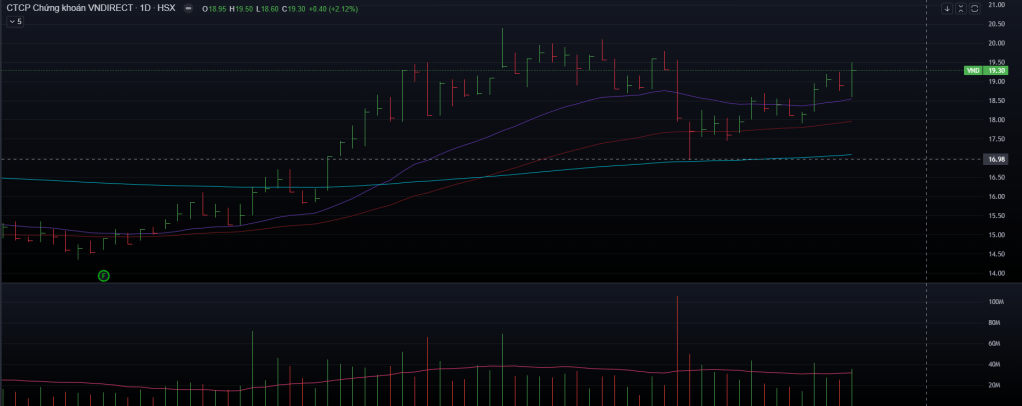Click the 19.30 current price label
The width and height of the screenshot is (1022, 406).
point(995,71)
